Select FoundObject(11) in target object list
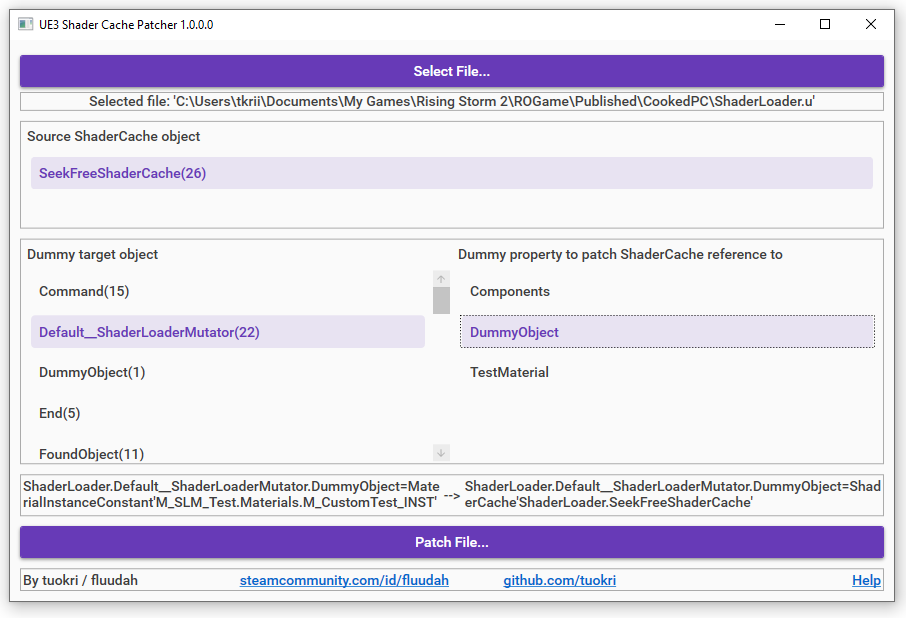The height and width of the screenshot is (618, 906). pyautogui.click(x=228, y=453)
